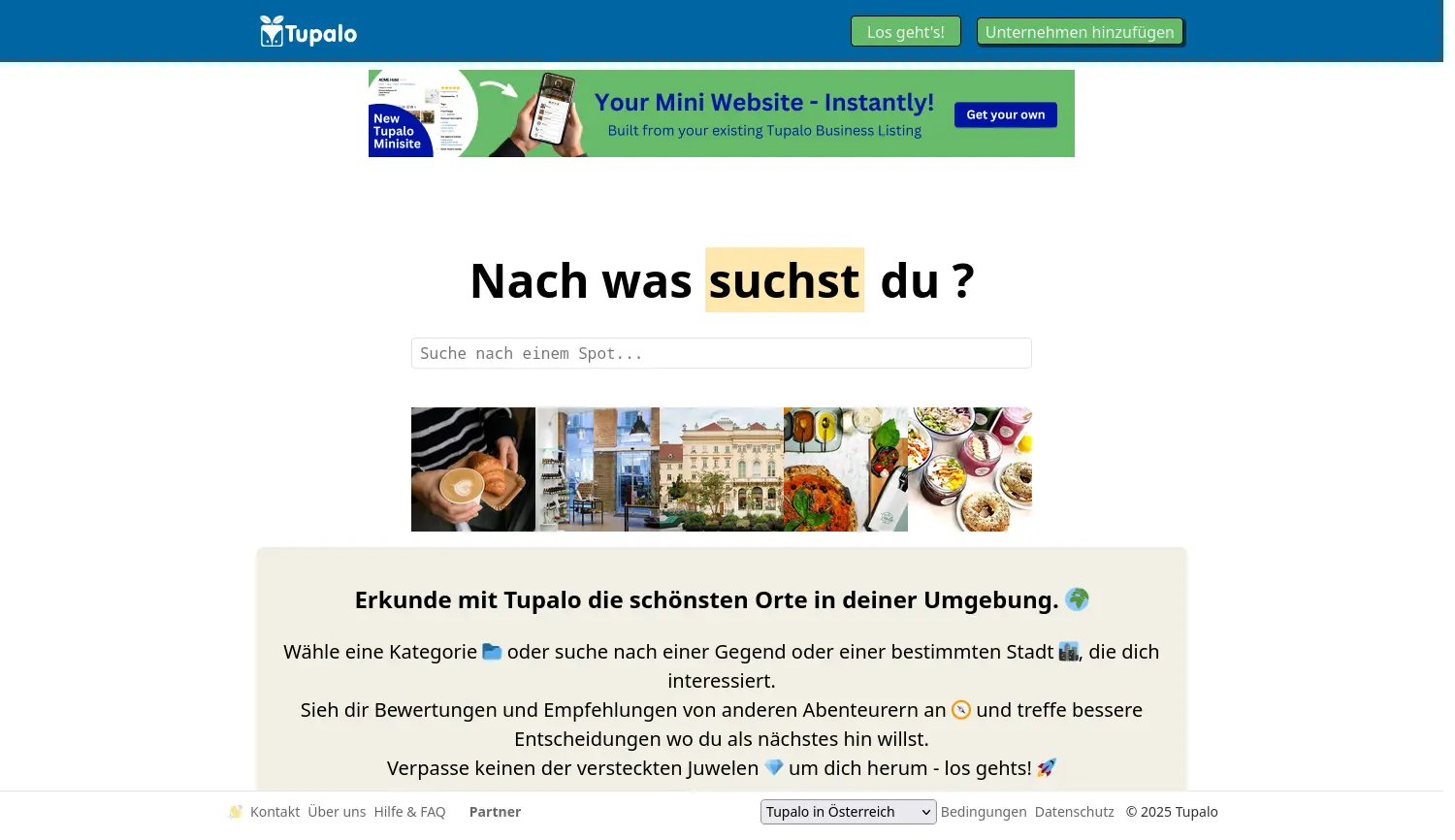Image resolution: width=1455 pixels, height=840 pixels.
Task: Click the folder emoji next to Kategorie
Action: (492, 652)
